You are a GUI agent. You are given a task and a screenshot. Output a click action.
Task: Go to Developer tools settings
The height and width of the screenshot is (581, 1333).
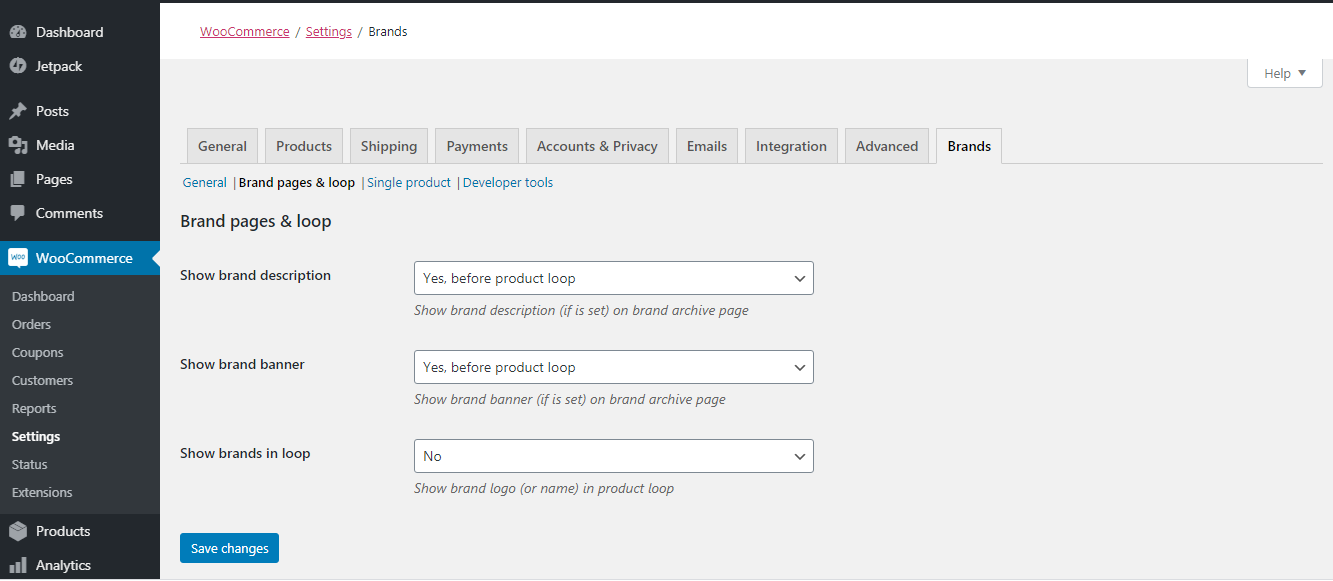click(507, 182)
